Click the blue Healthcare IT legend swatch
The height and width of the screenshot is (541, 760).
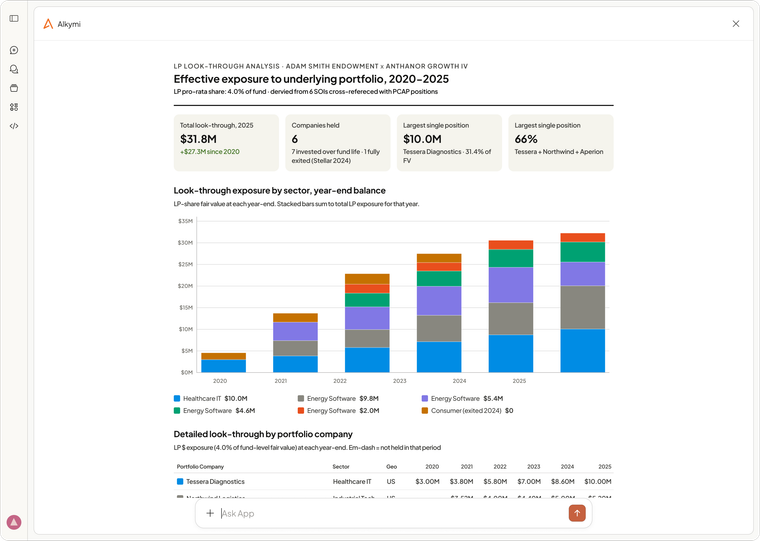coord(177,398)
